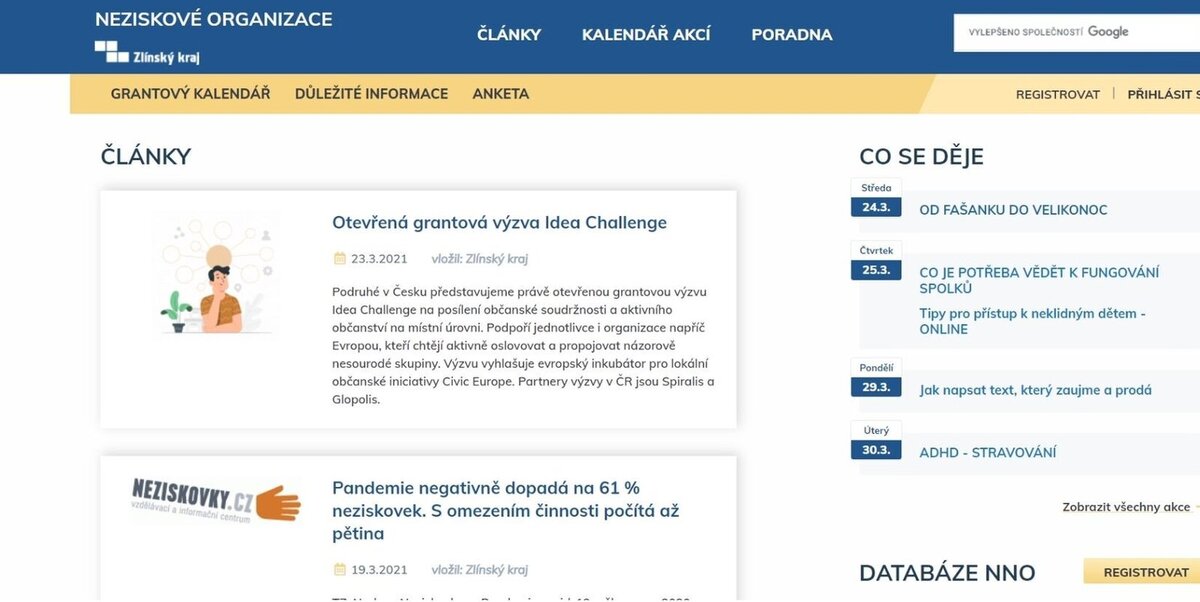The width and height of the screenshot is (1200, 602).
Task: Click the yellow REGISTROVAT button near Databáze NNO
Action: pyautogui.click(x=1144, y=572)
